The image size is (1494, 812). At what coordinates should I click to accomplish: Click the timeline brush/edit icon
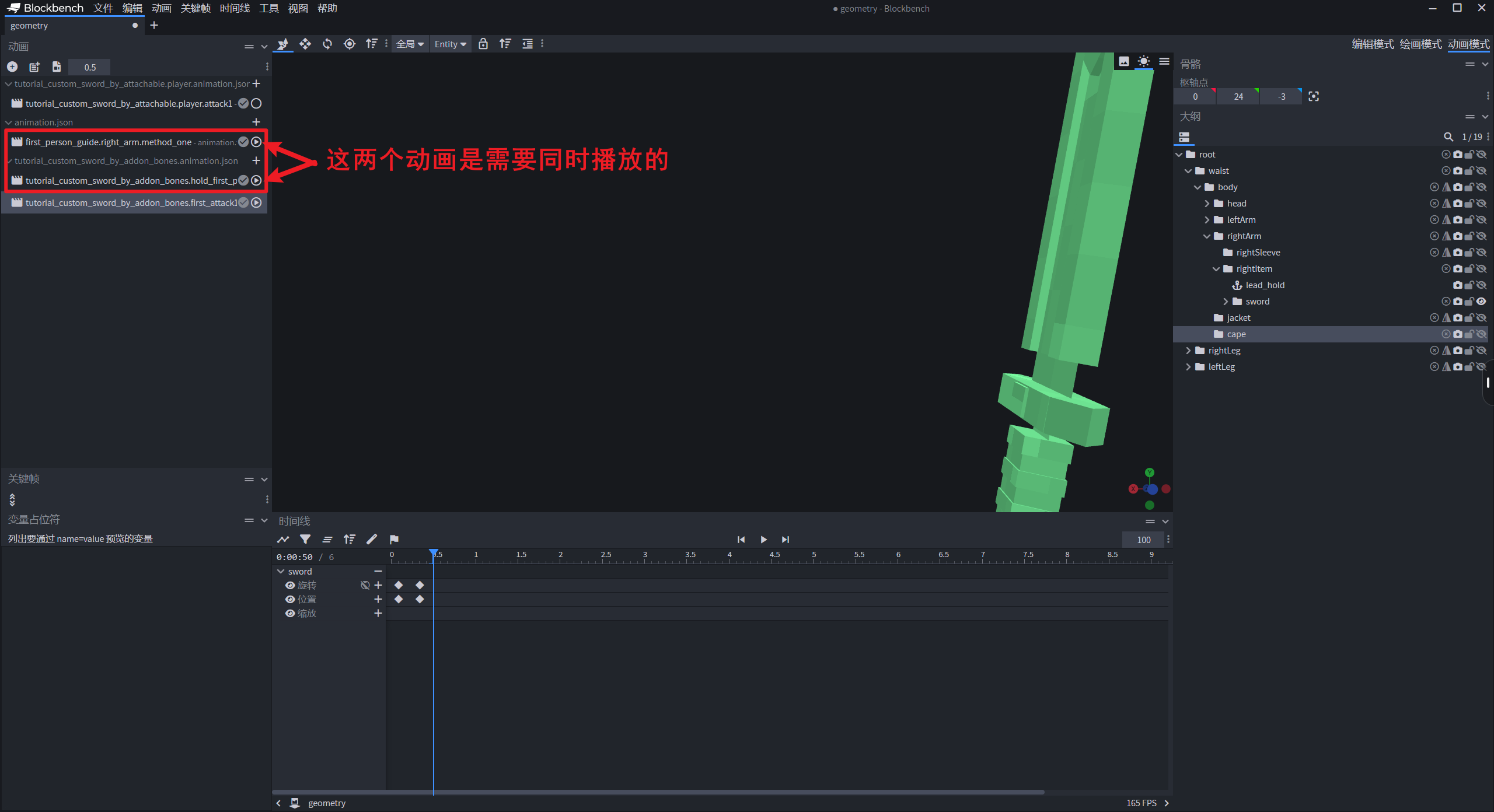(x=372, y=540)
